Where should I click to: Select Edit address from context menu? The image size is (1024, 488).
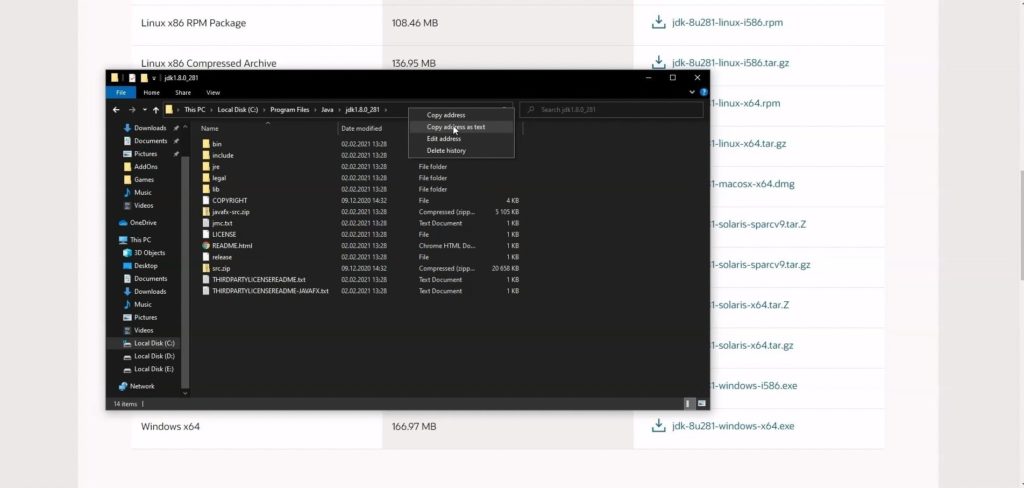point(444,138)
